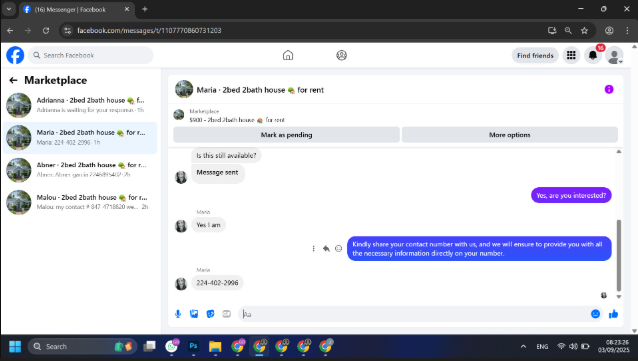Show hidden system tray icons
The image size is (638, 361).
pos(523,347)
